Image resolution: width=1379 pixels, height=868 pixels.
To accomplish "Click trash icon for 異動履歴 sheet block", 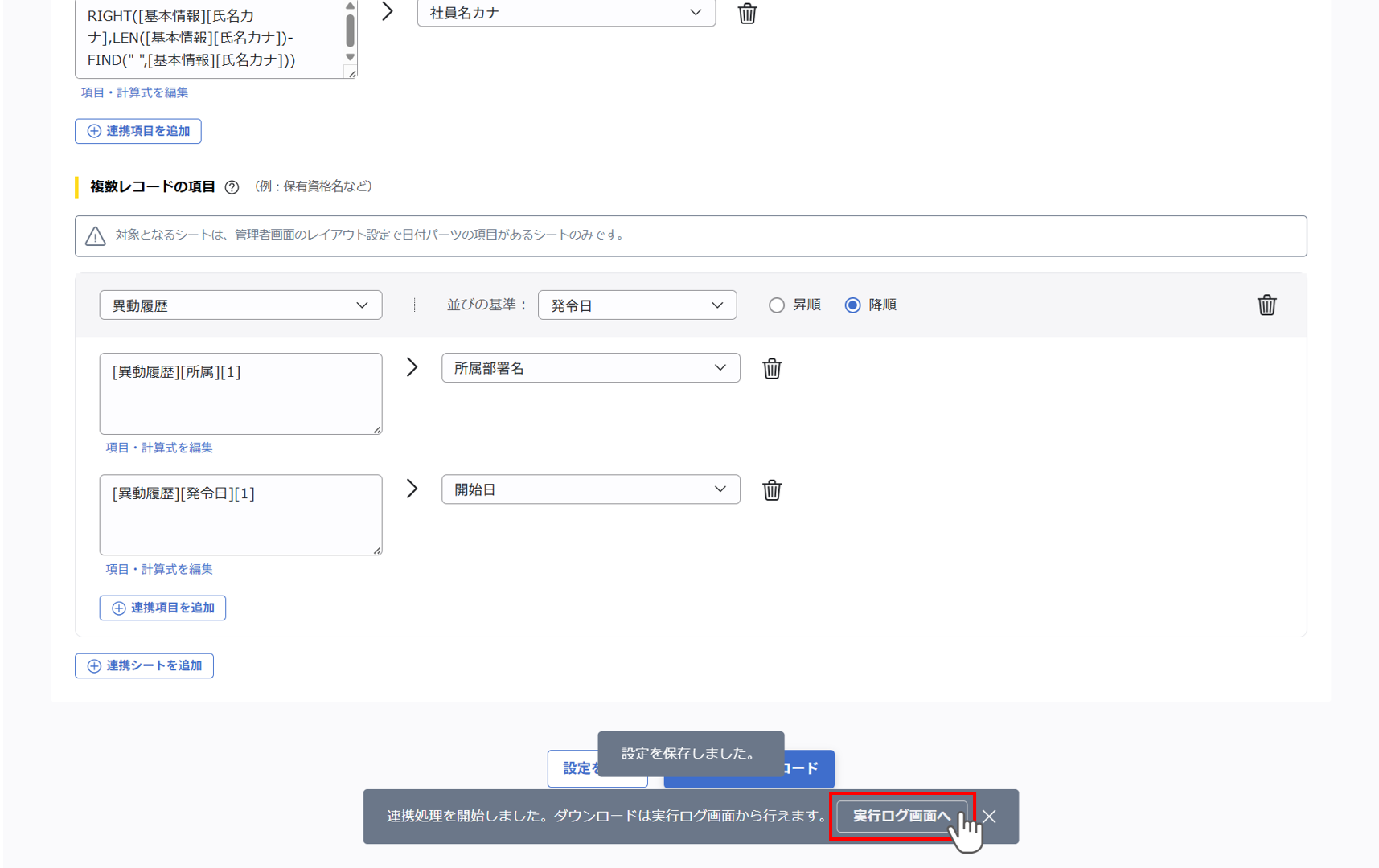I will pyautogui.click(x=1266, y=305).
